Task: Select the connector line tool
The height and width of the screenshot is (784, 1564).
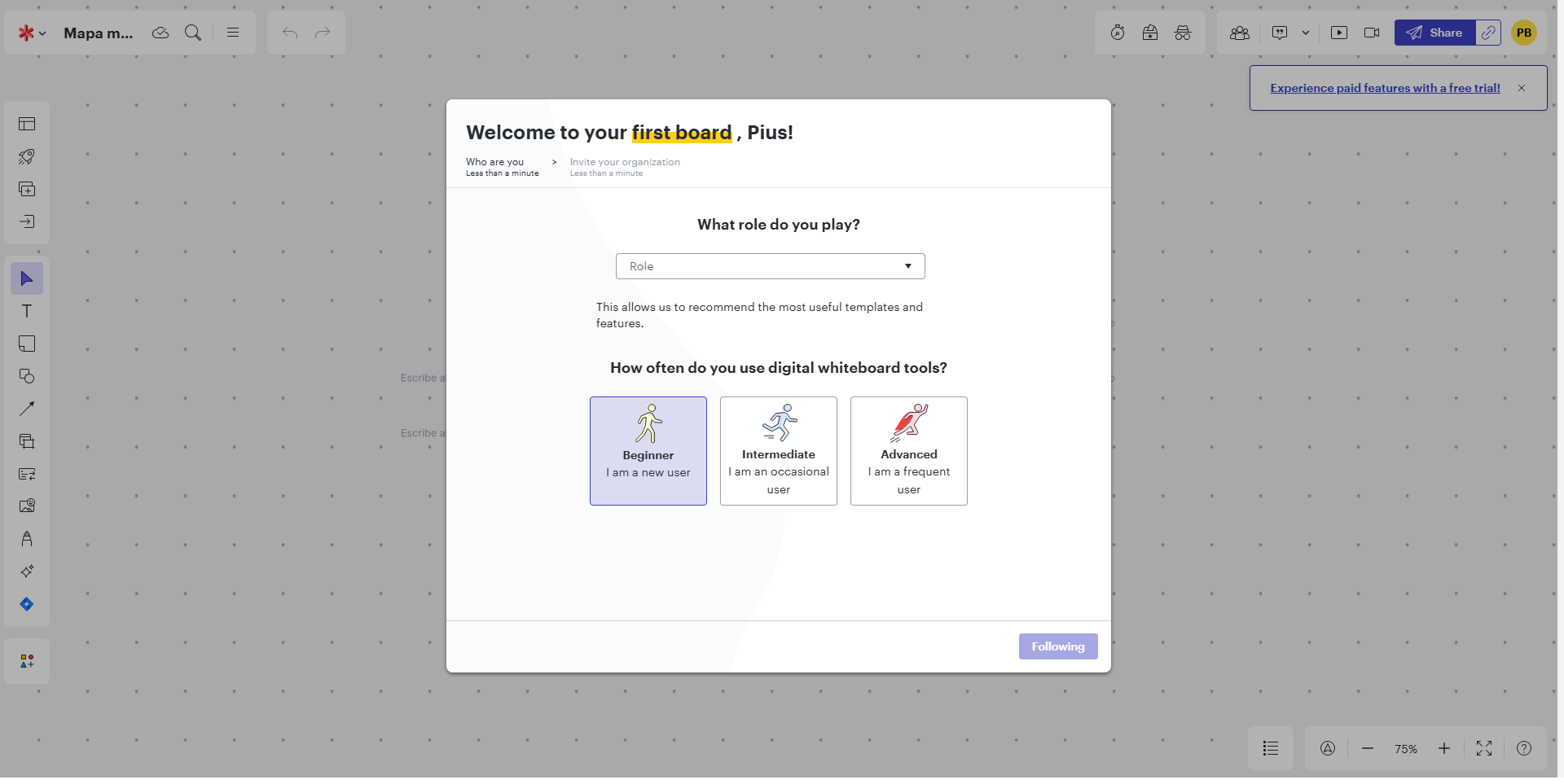Action: pos(27,409)
